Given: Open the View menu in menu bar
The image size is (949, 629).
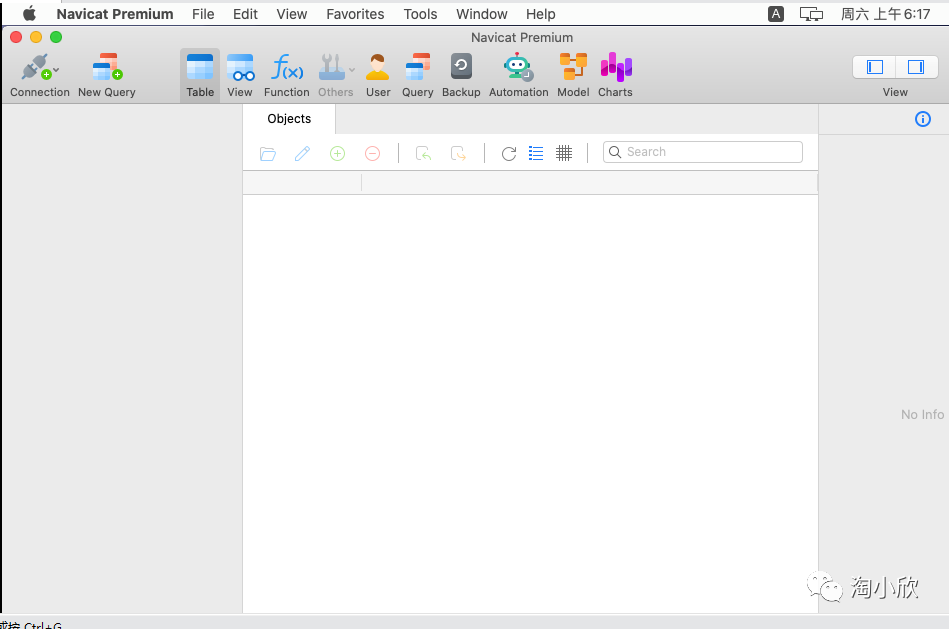Looking at the screenshot, I should 292,14.
